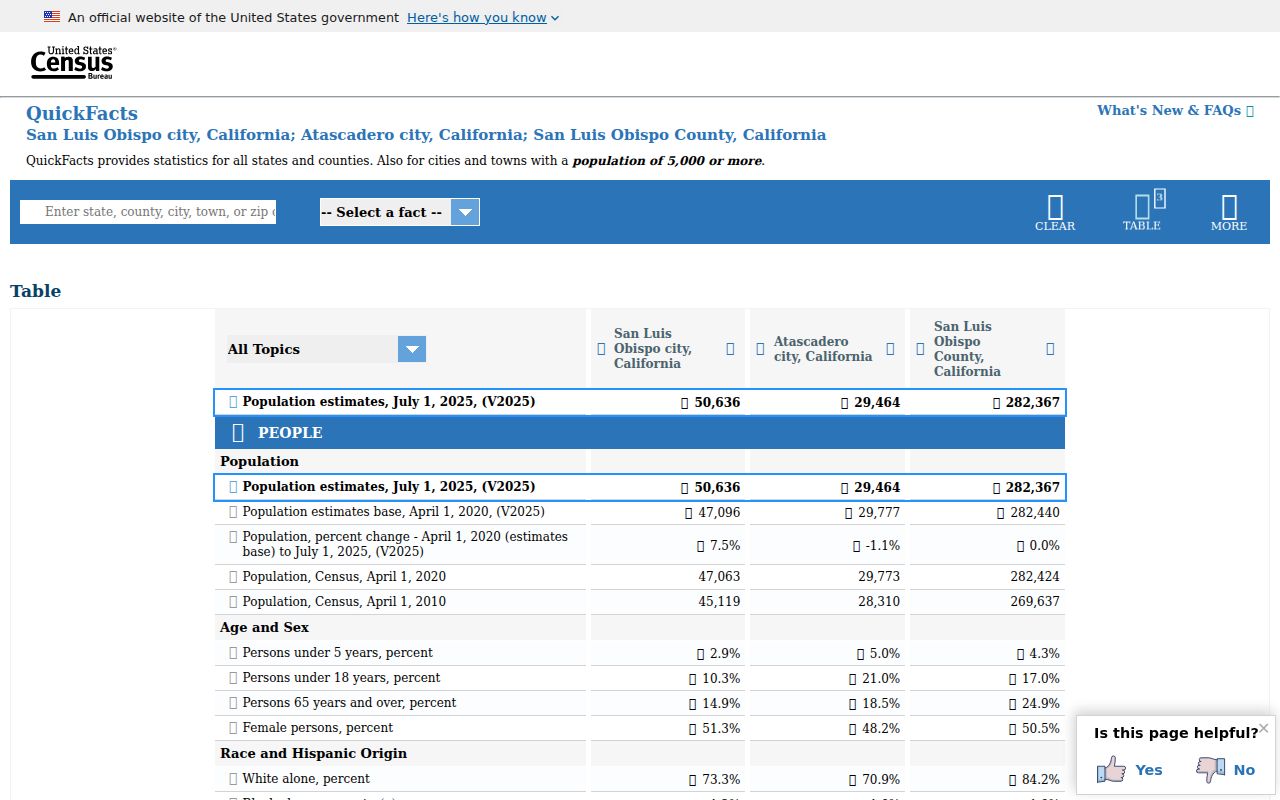1280x800 pixels.
Task: Click No in the helpful survey
Action: tap(1244, 769)
